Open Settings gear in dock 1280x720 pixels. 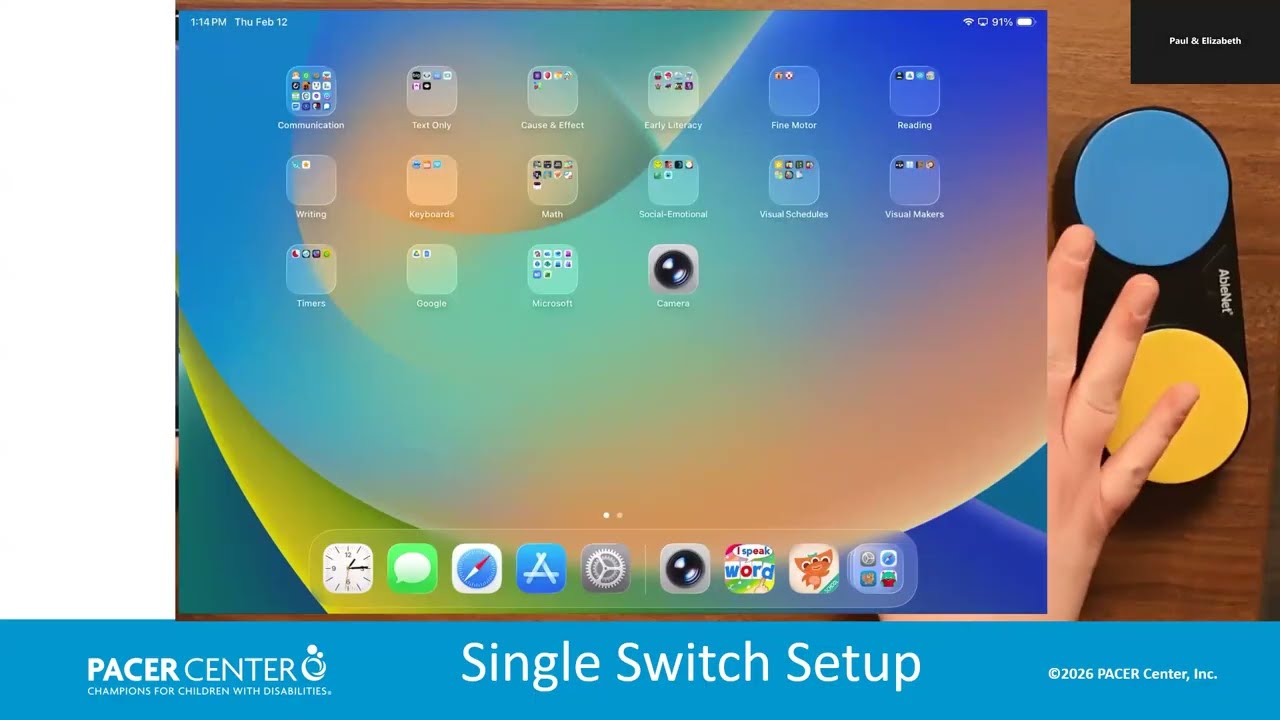(606, 568)
